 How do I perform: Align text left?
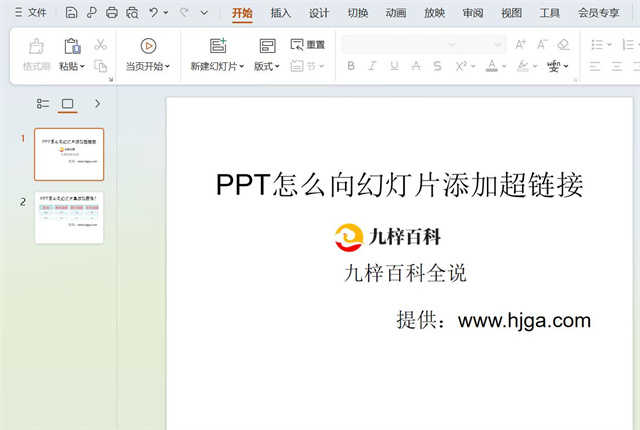(x=595, y=66)
